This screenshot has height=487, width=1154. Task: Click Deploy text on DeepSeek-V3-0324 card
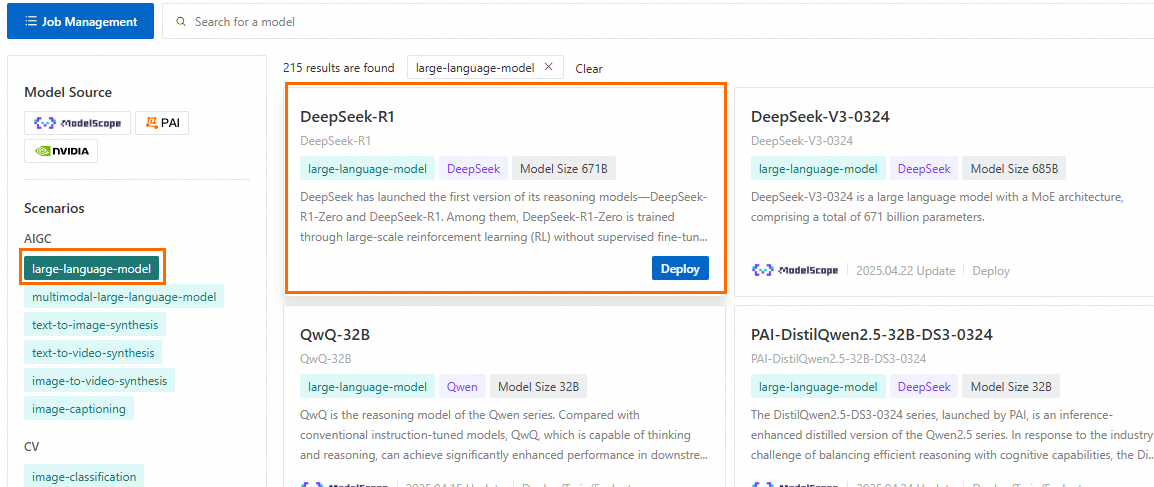991,271
